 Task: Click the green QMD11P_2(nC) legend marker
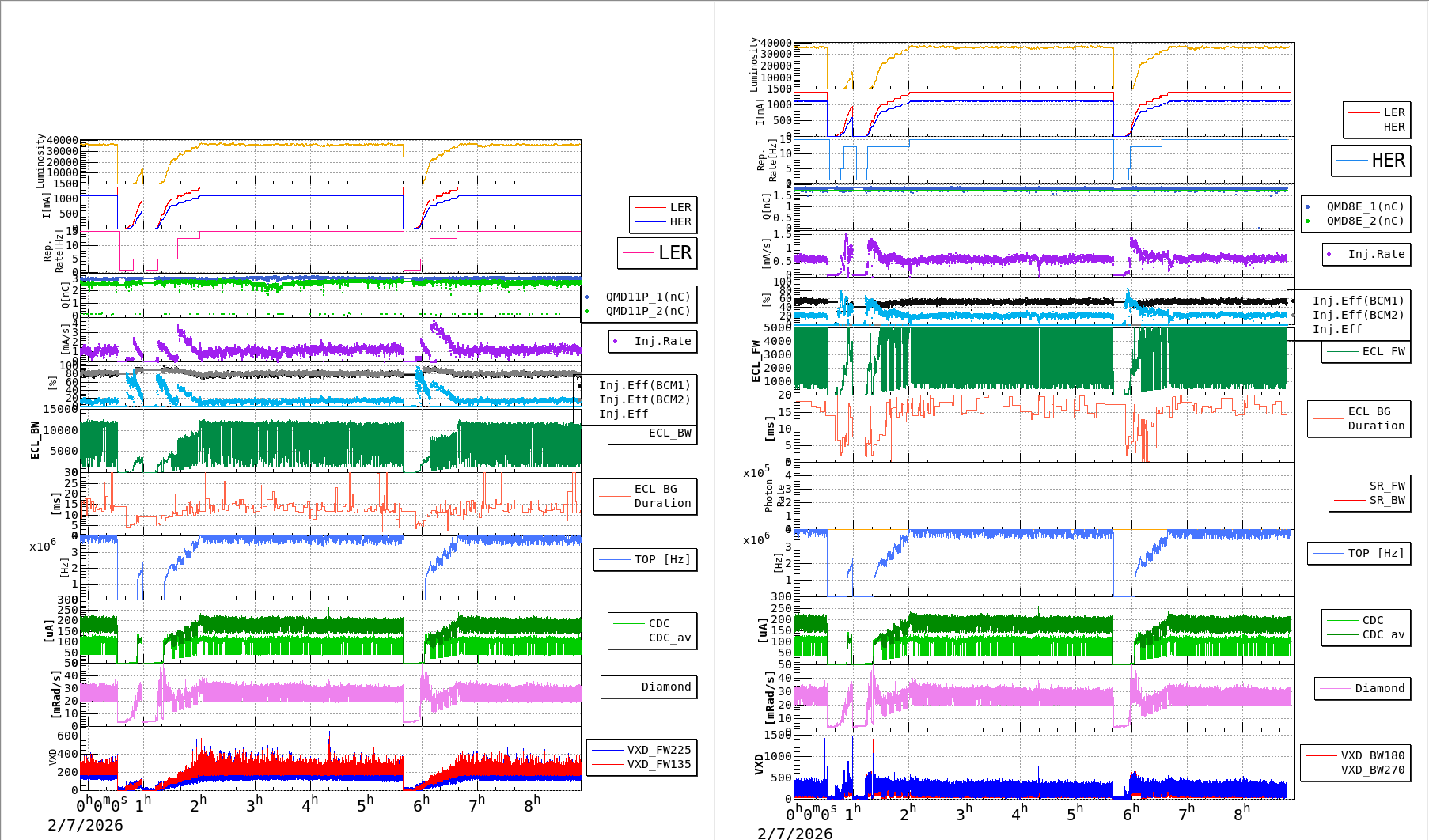586,312
